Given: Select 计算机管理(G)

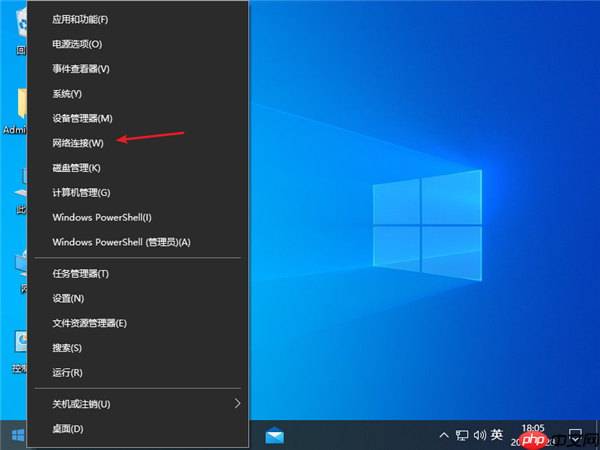Looking at the screenshot, I should click(138, 192).
